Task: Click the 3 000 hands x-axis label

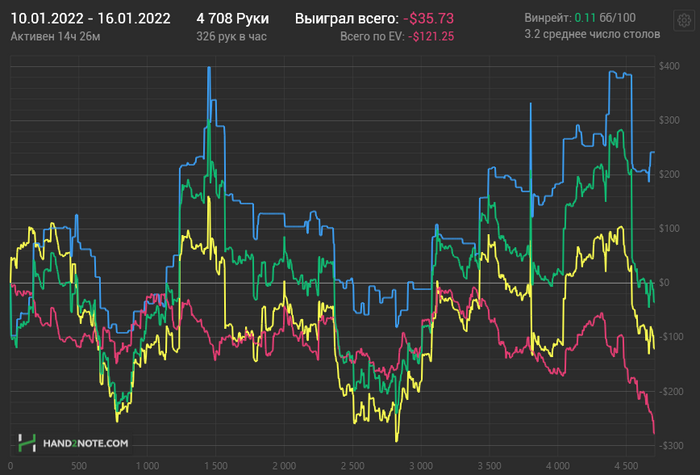Action: tap(421, 466)
